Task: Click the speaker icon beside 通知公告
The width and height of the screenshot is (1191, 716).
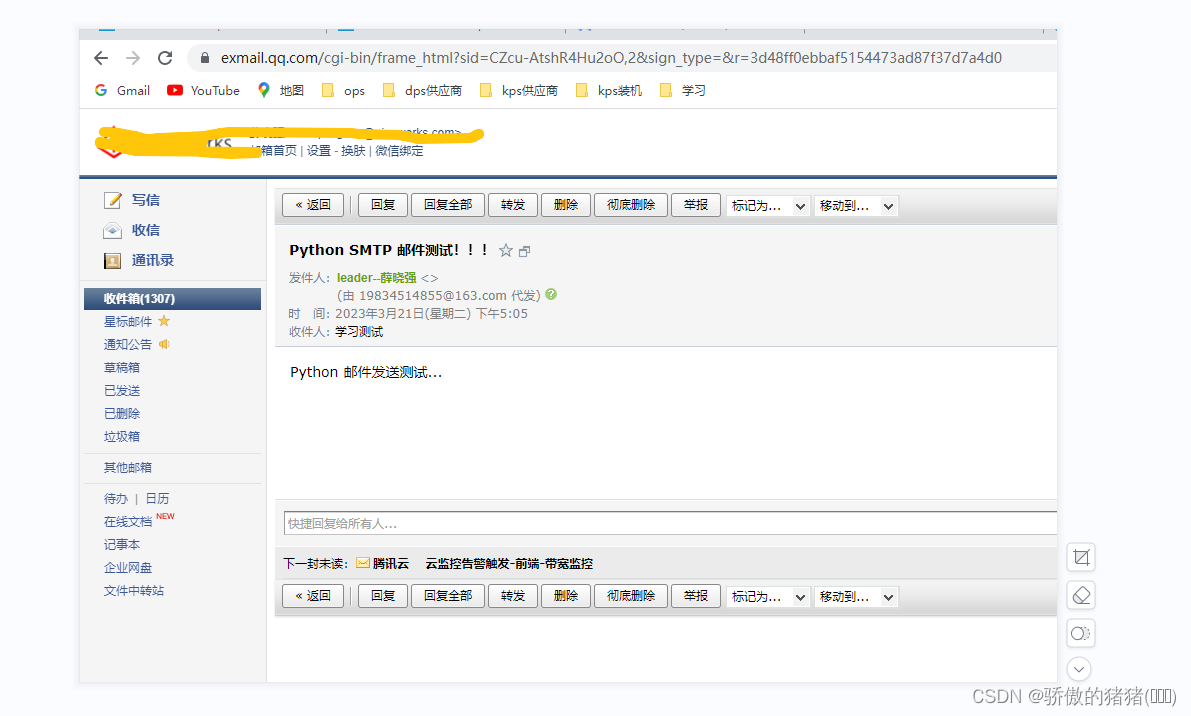Action: tap(164, 344)
